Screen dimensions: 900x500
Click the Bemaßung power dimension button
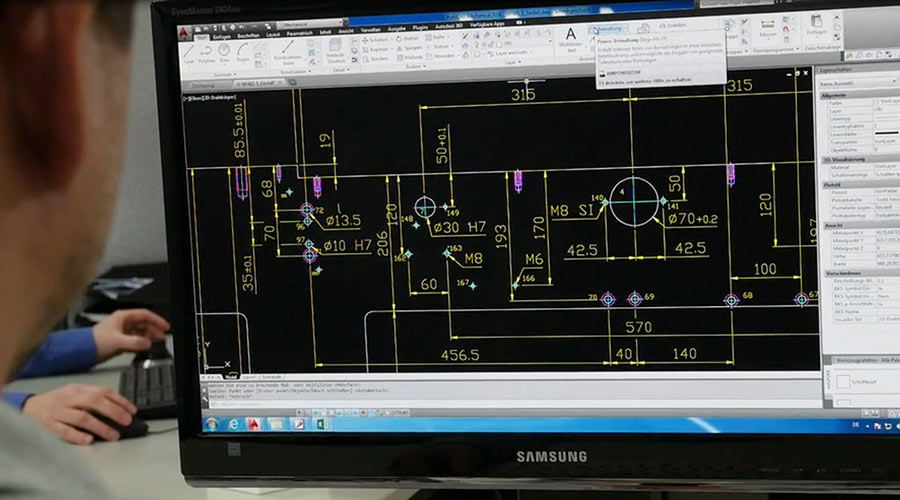click(607, 29)
